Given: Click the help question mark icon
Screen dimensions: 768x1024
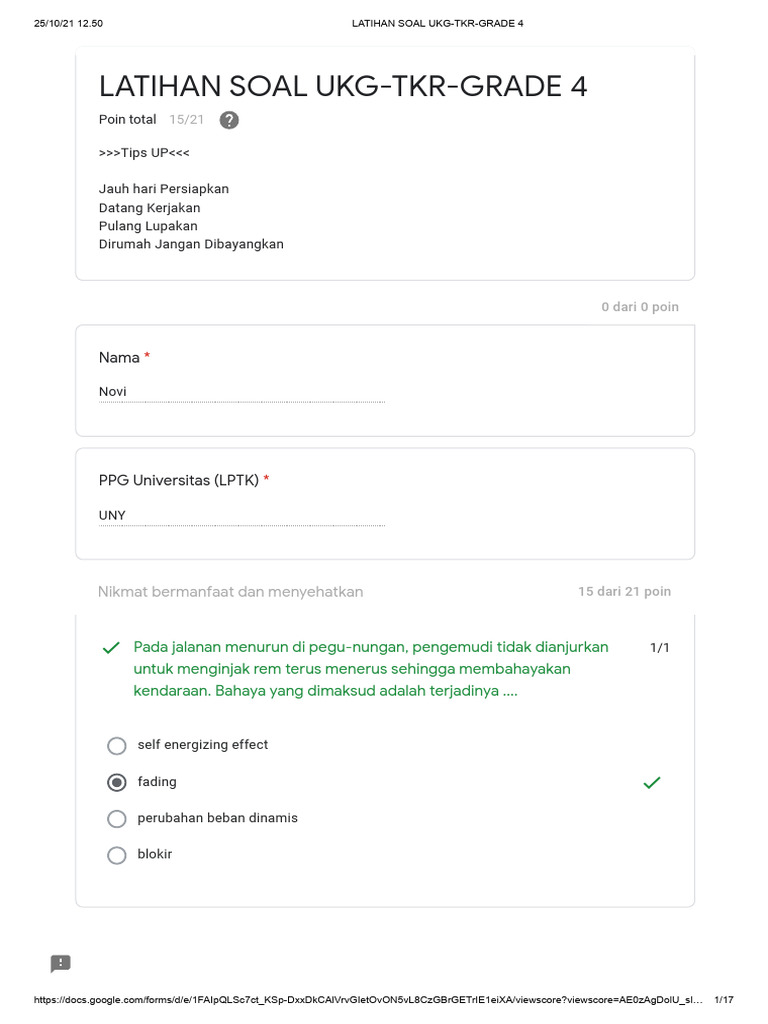Looking at the screenshot, I should (x=229, y=120).
